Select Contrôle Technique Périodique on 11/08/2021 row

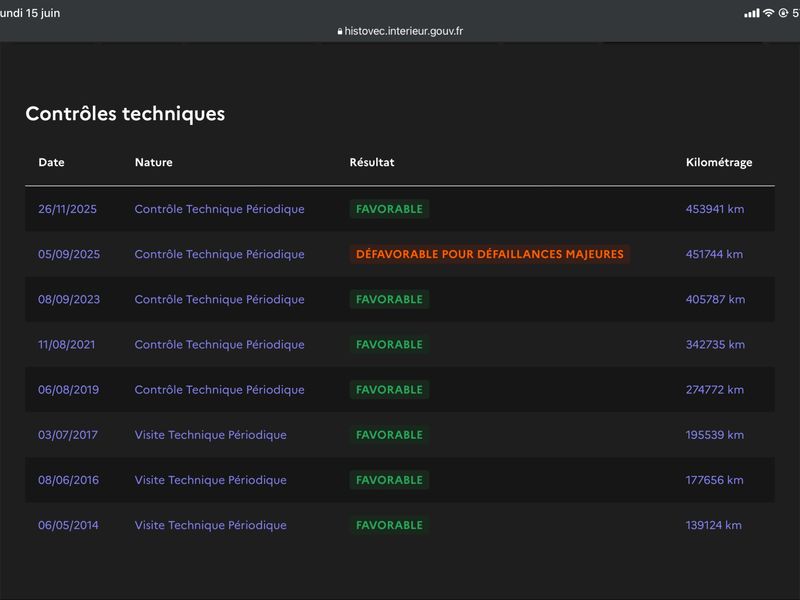click(219, 345)
